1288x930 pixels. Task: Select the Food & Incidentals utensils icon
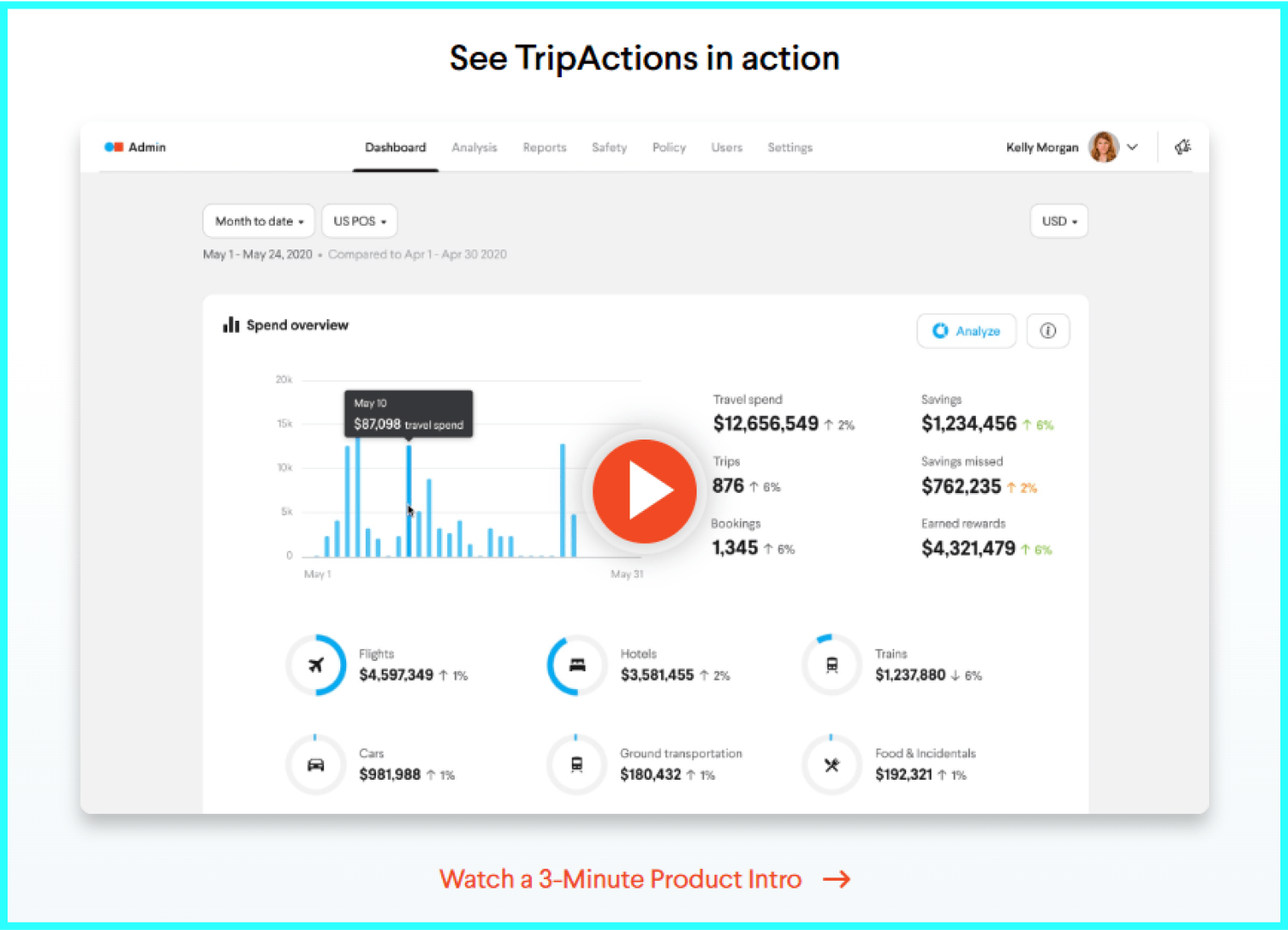(x=832, y=765)
